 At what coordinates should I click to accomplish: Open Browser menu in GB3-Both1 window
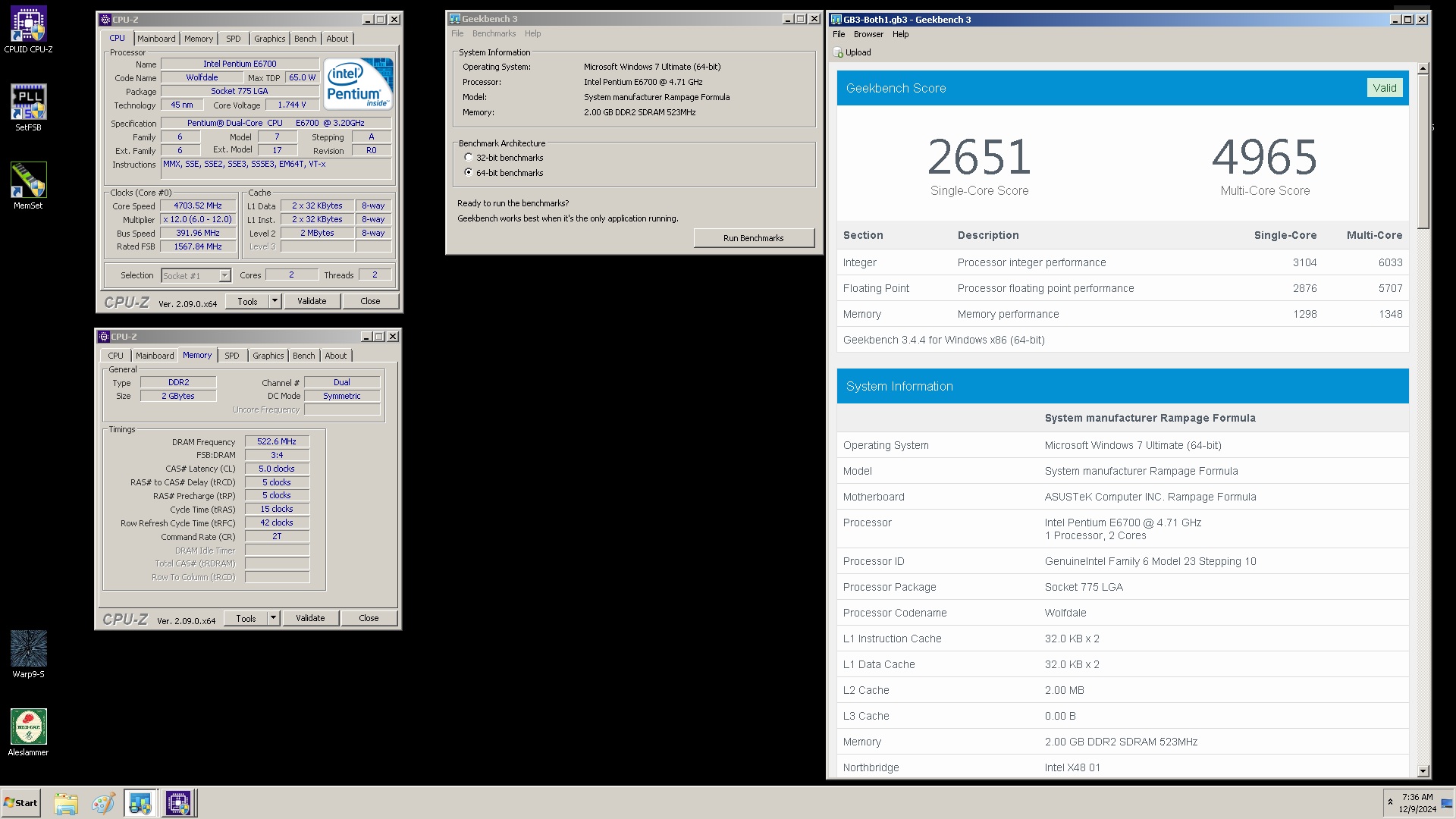click(868, 34)
